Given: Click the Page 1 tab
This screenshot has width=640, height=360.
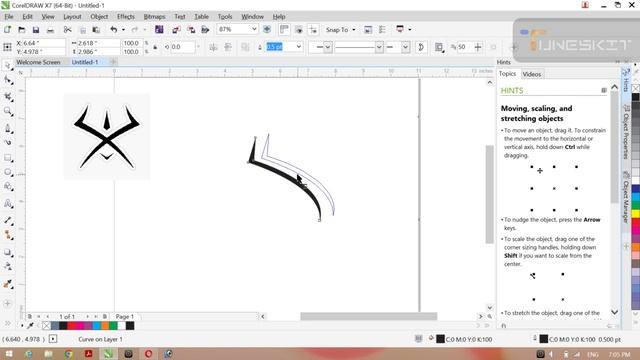Looking at the screenshot, I should click(124, 316).
